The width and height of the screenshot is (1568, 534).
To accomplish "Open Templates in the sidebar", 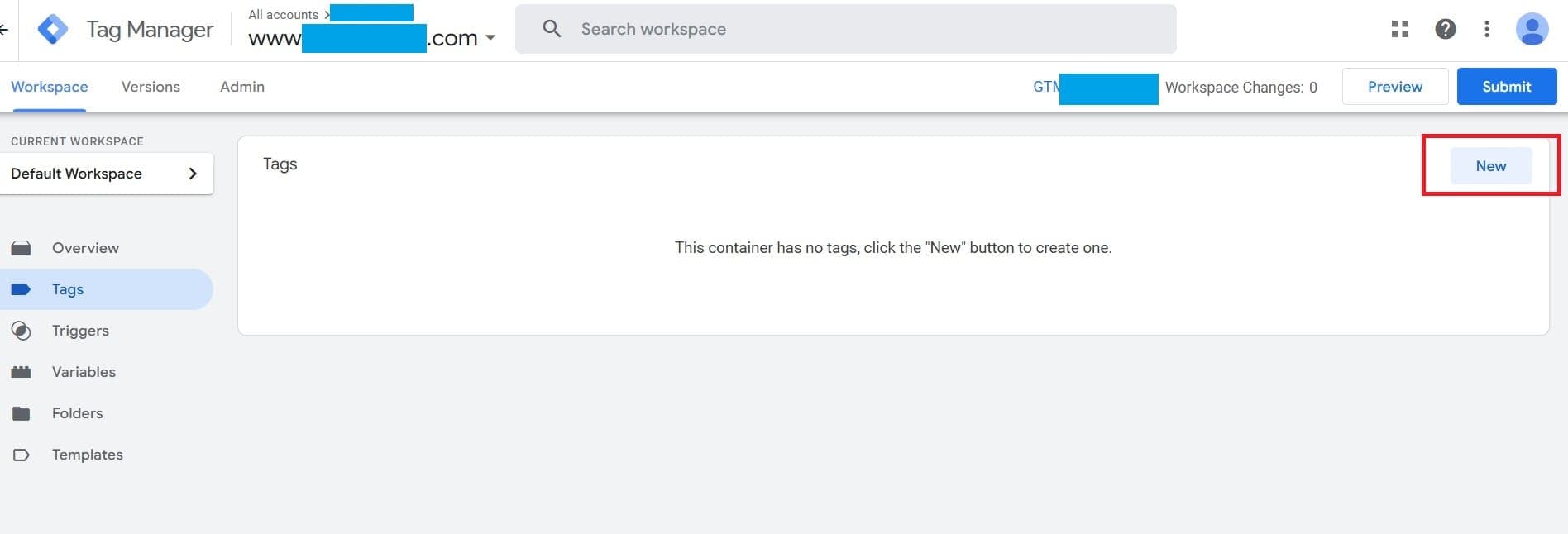I will coord(107,455).
